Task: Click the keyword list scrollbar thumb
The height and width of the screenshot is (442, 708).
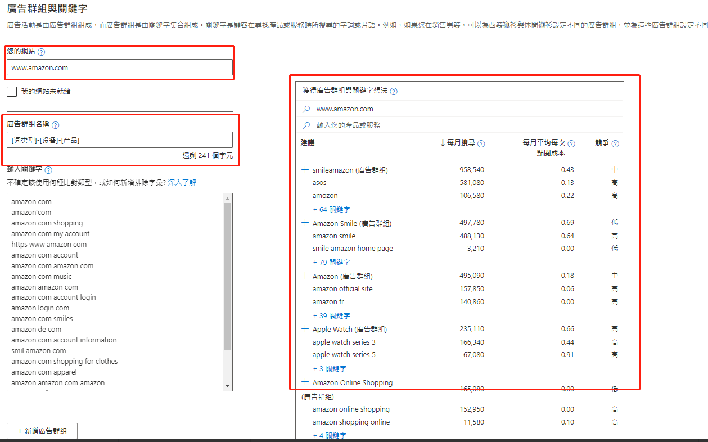Action: point(227,276)
